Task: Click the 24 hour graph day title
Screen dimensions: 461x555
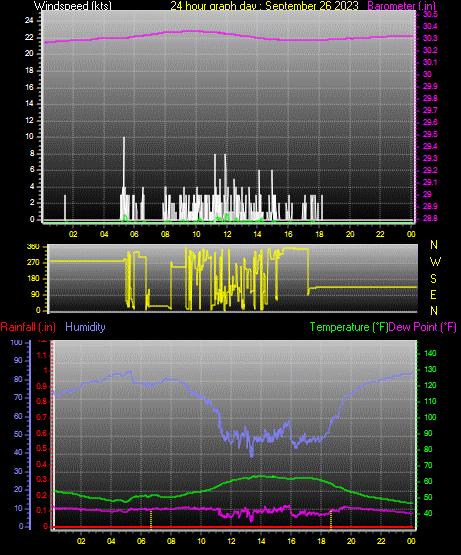Action: click(x=264, y=6)
